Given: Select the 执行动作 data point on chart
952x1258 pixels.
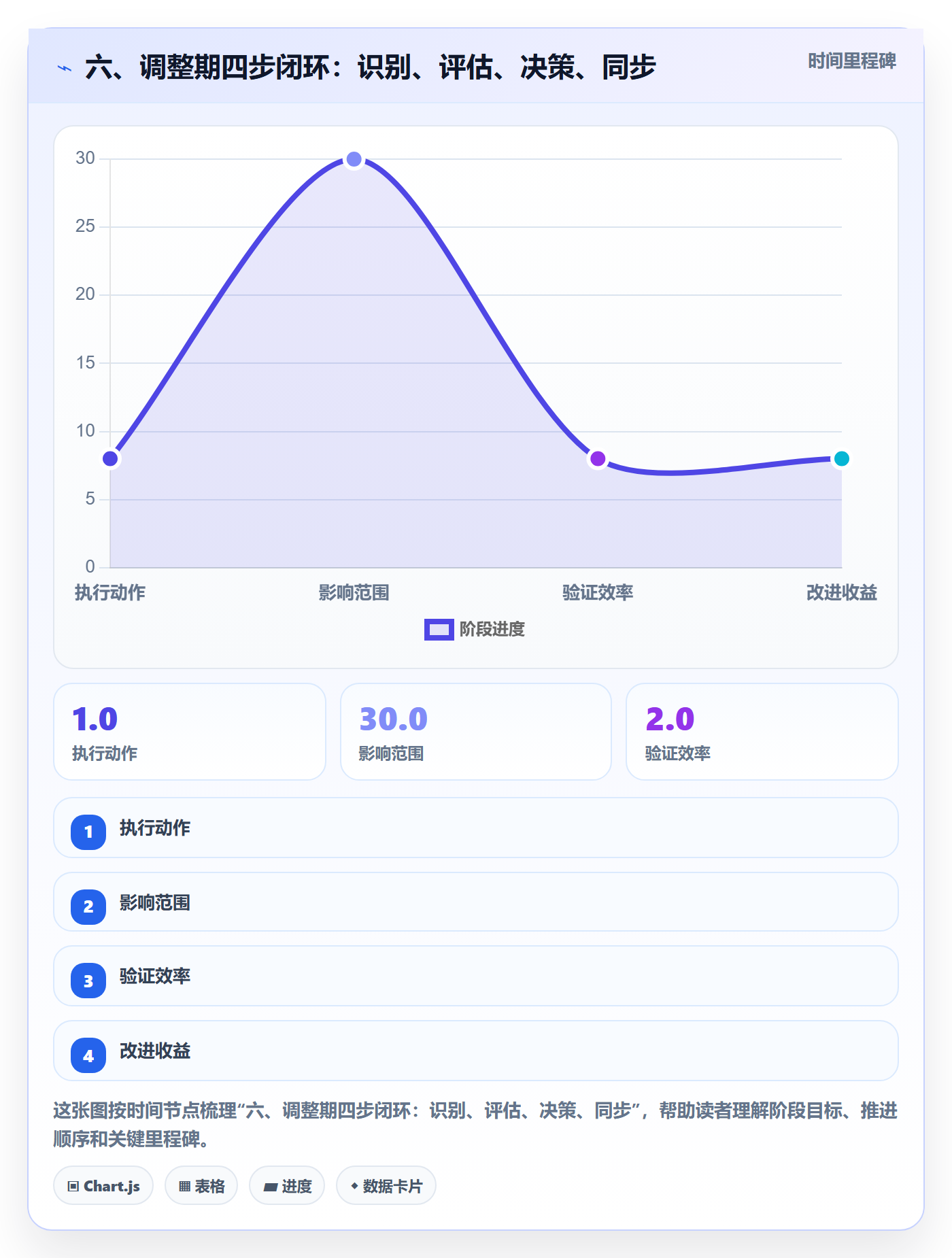Looking at the screenshot, I should point(110,459).
